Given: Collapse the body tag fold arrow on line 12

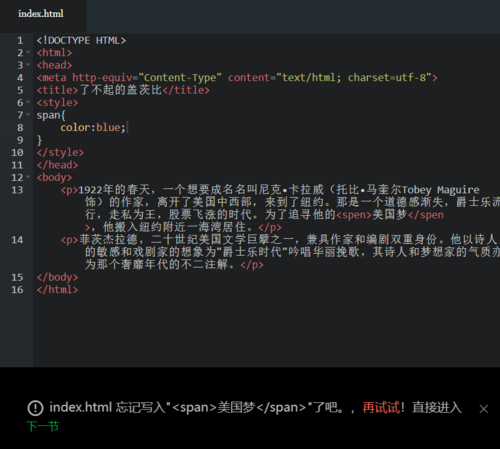Looking at the screenshot, I should pyautogui.click(x=28, y=177).
